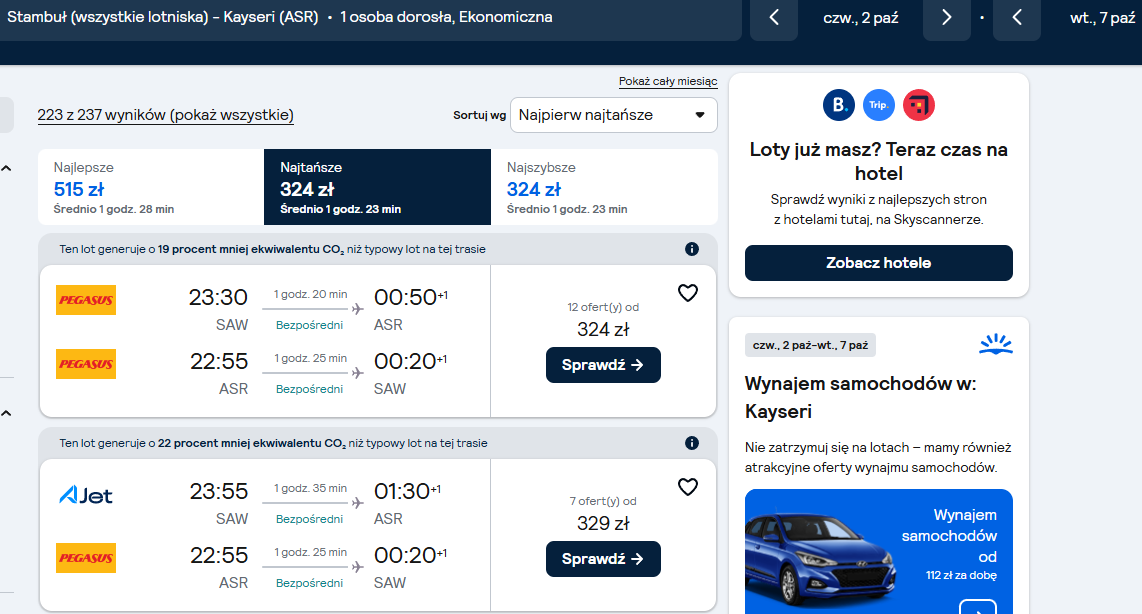Click the 1 godz. 35 min duration text
Viewport: 1142px width, 614px height.
pyautogui.click(x=310, y=488)
